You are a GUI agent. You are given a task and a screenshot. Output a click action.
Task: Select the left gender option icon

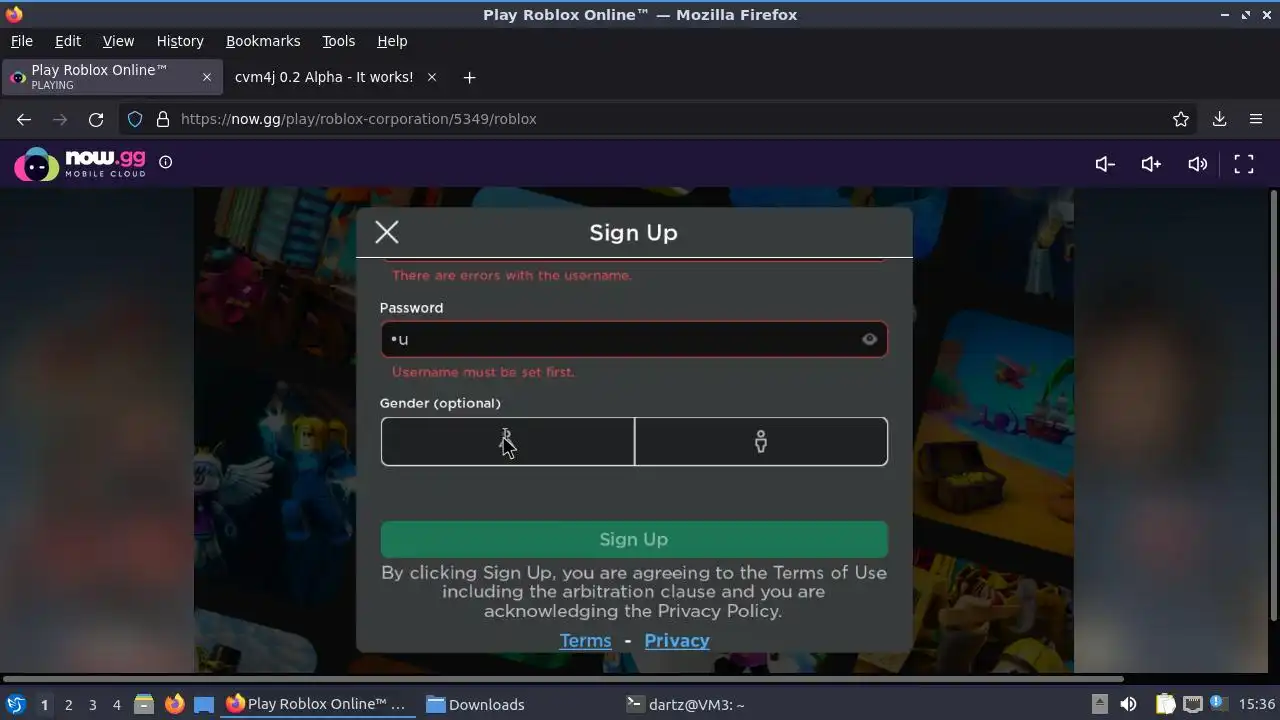coord(507,441)
